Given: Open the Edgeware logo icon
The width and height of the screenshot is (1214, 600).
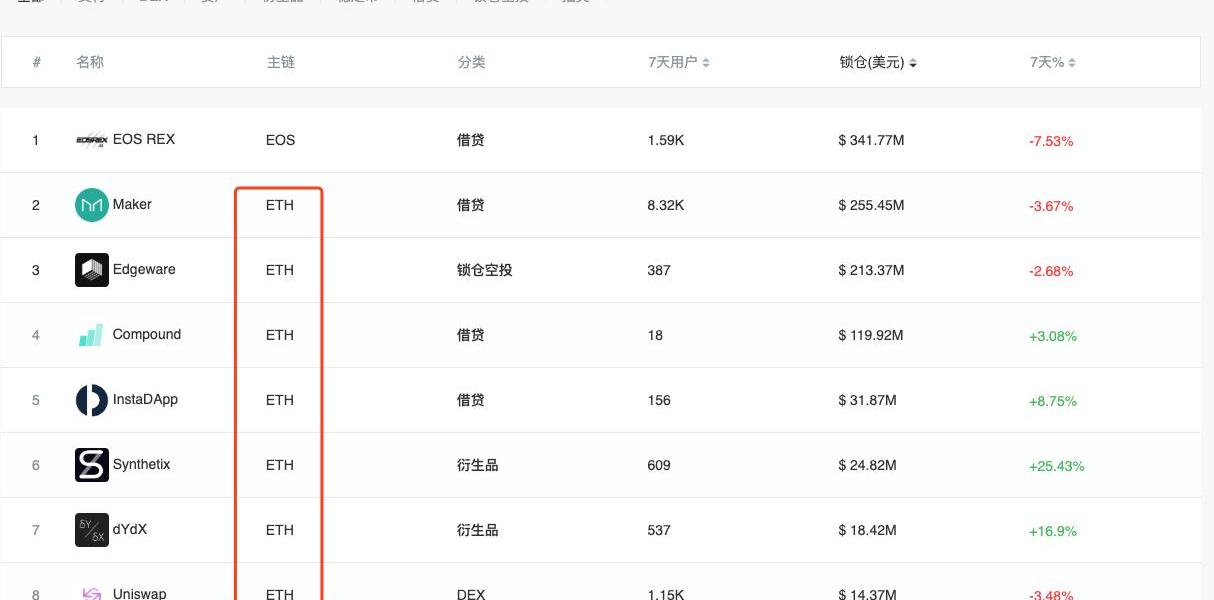Looking at the screenshot, I should (x=92, y=270).
